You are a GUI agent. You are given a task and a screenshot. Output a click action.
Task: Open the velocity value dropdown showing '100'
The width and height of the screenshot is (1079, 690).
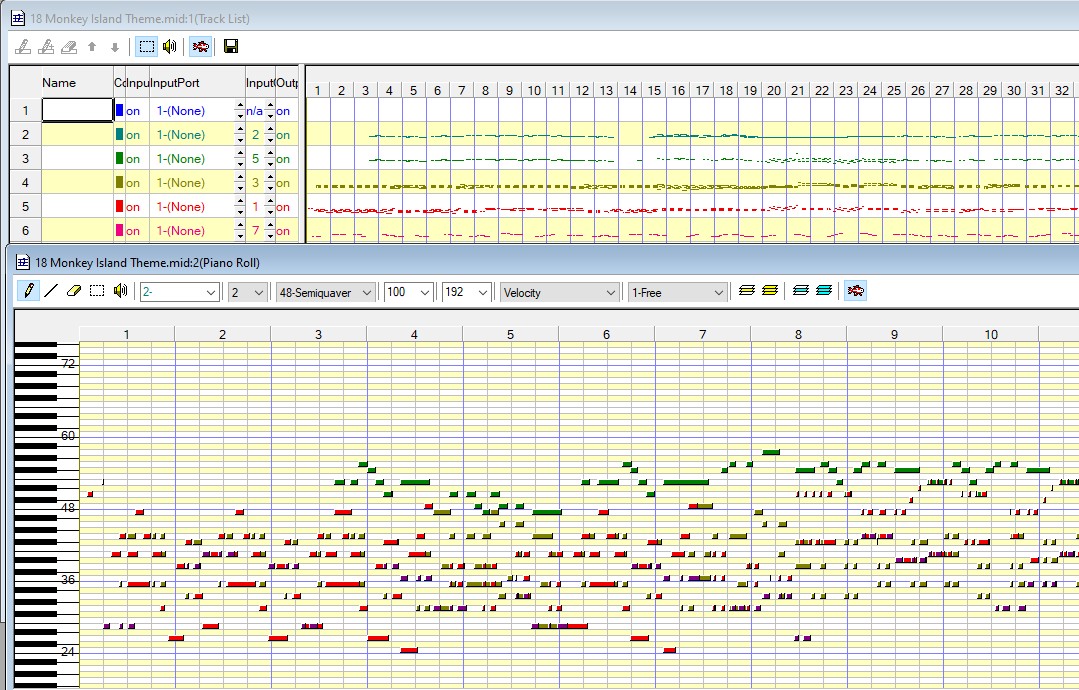click(x=409, y=292)
